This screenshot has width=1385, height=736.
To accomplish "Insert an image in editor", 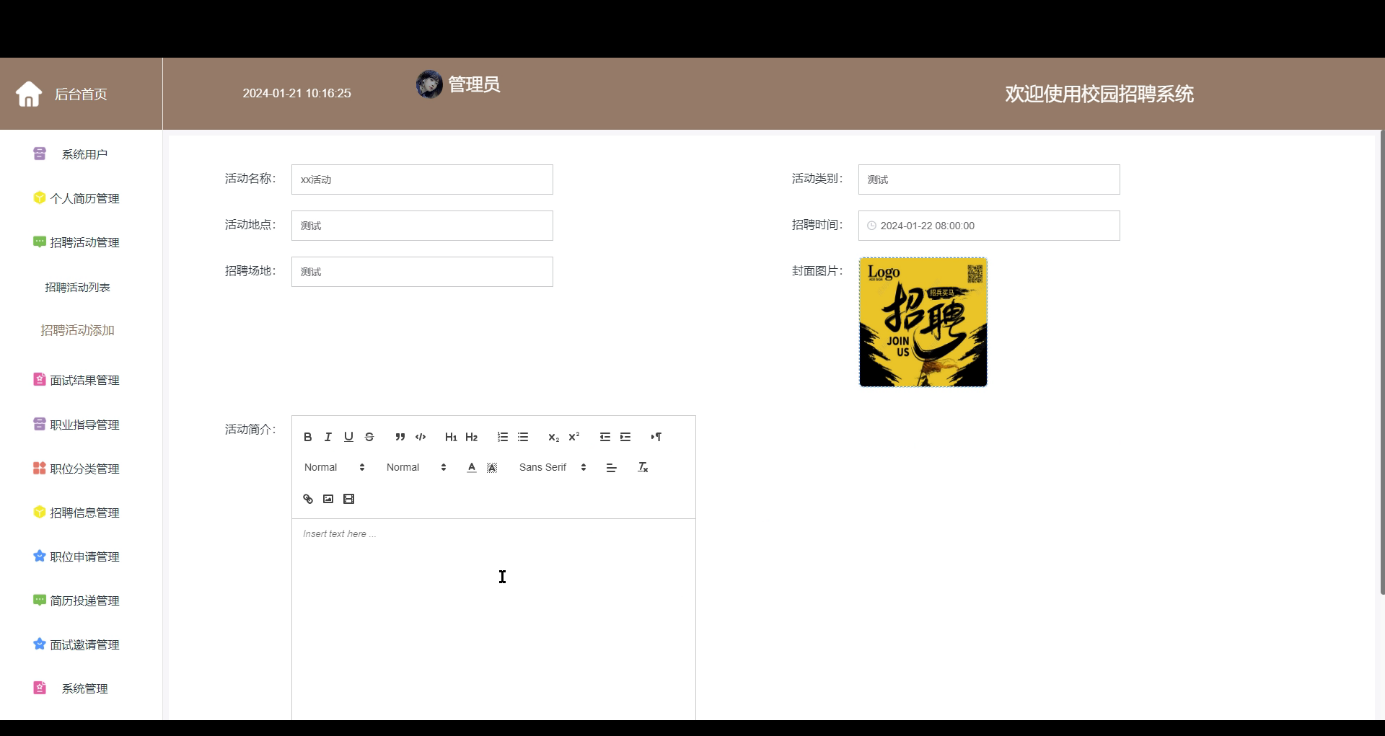I will pos(328,499).
